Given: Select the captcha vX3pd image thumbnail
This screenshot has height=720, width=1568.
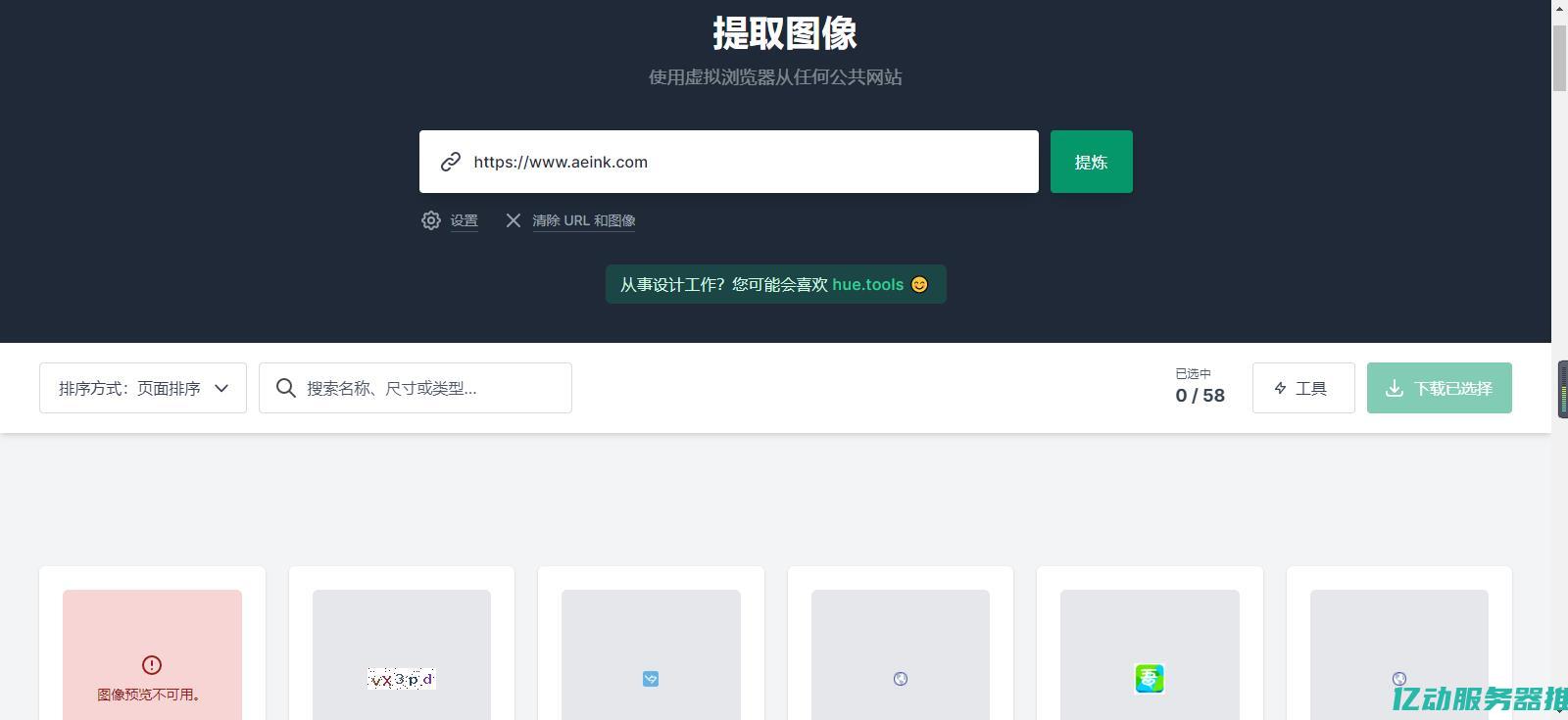Looking at the screenshot, I should coord(402,679).
